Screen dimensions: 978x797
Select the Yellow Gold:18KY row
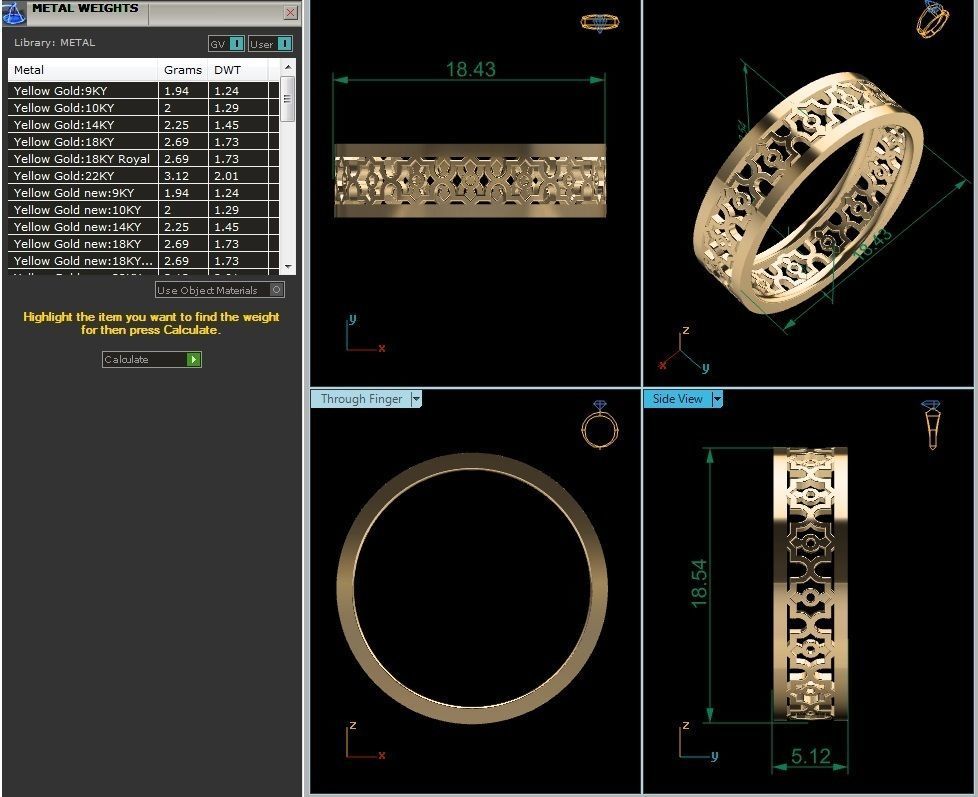(x=143, y=142)
